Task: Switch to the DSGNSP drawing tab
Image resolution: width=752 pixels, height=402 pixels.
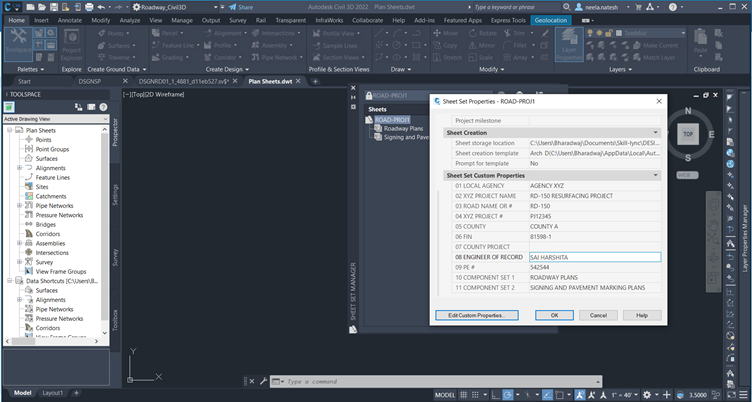Action: coord(90,81)
